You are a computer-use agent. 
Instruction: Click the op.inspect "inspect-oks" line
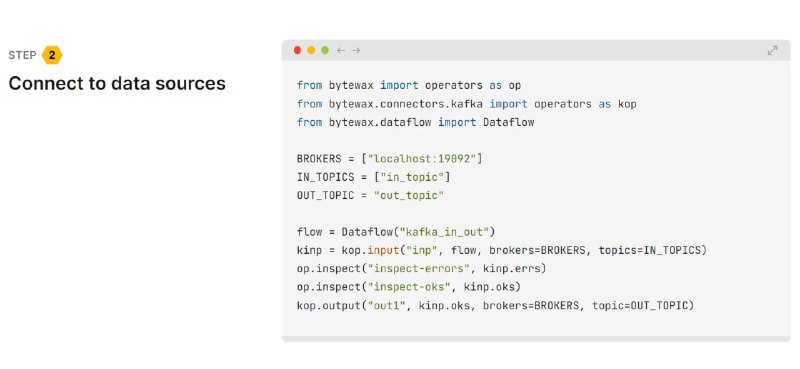(x=409, y=287)
